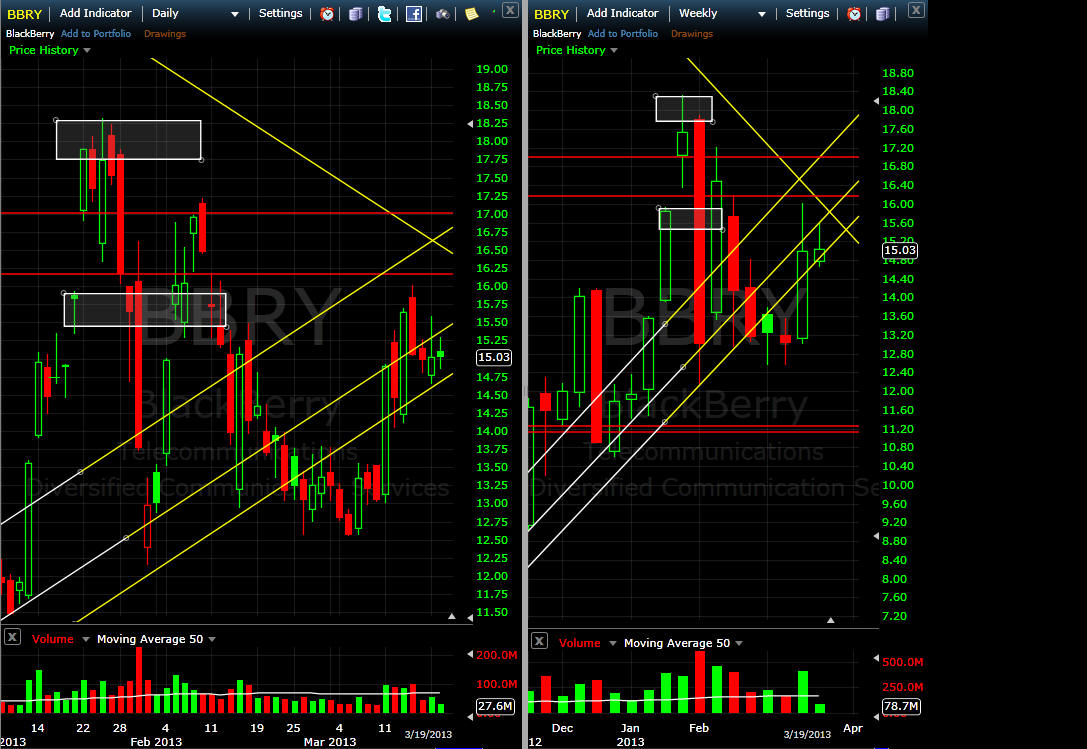This screenshot has height=749, width=1087.
Task: Click the 27.6M volume value tag
Action: 495,706
